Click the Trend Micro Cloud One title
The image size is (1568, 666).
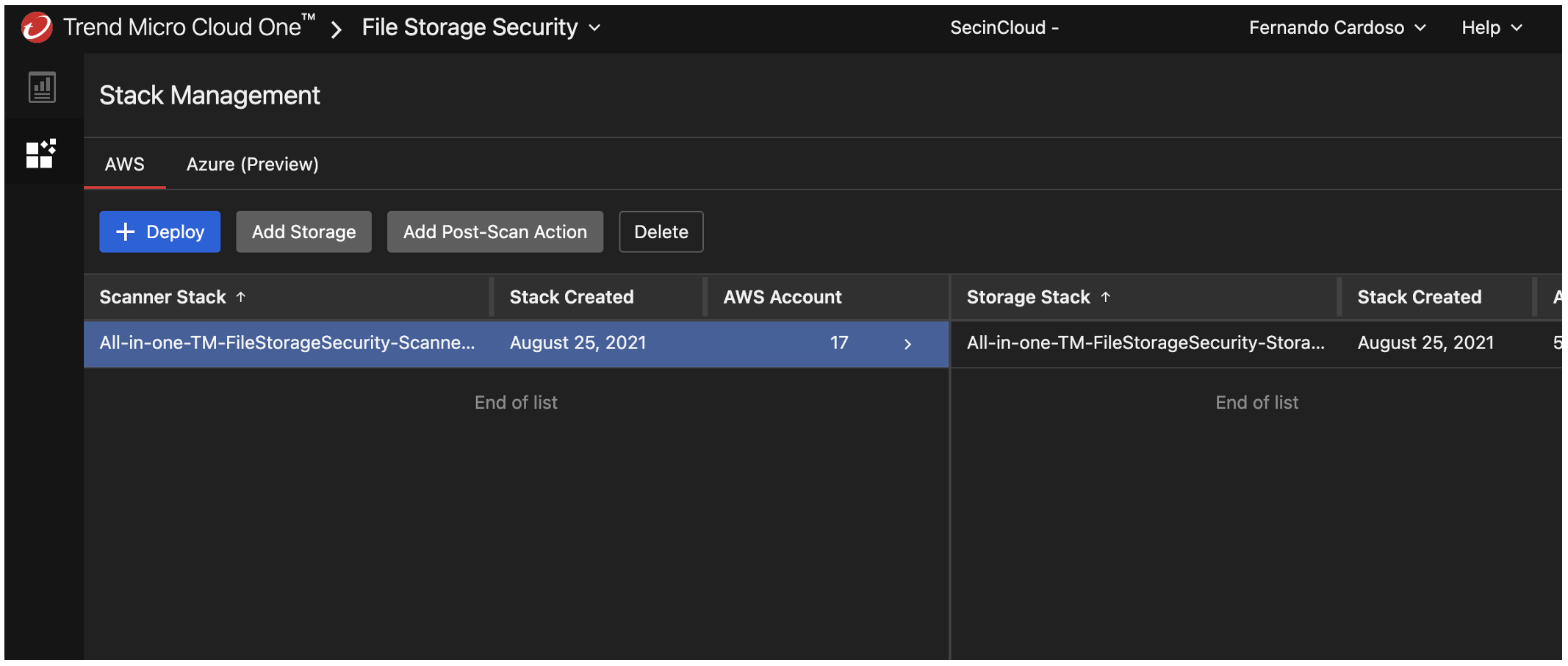point(182,28)
